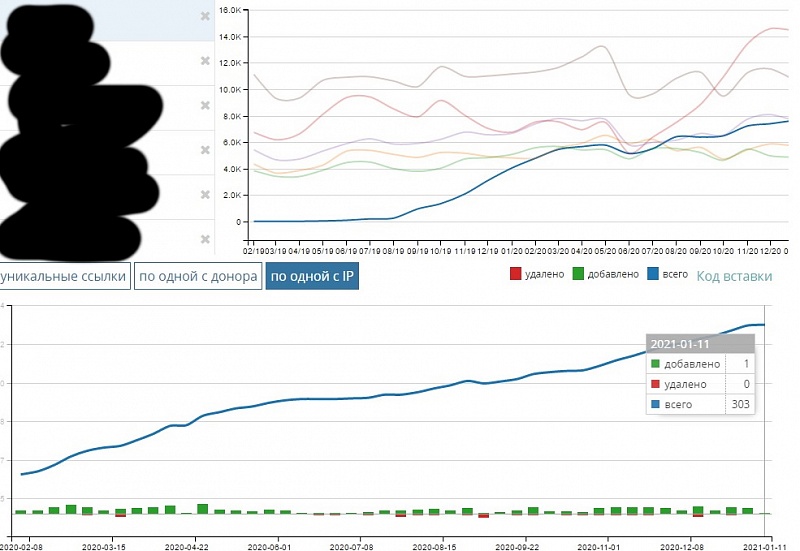Open the 'Код вставки' link

[733, 276]
